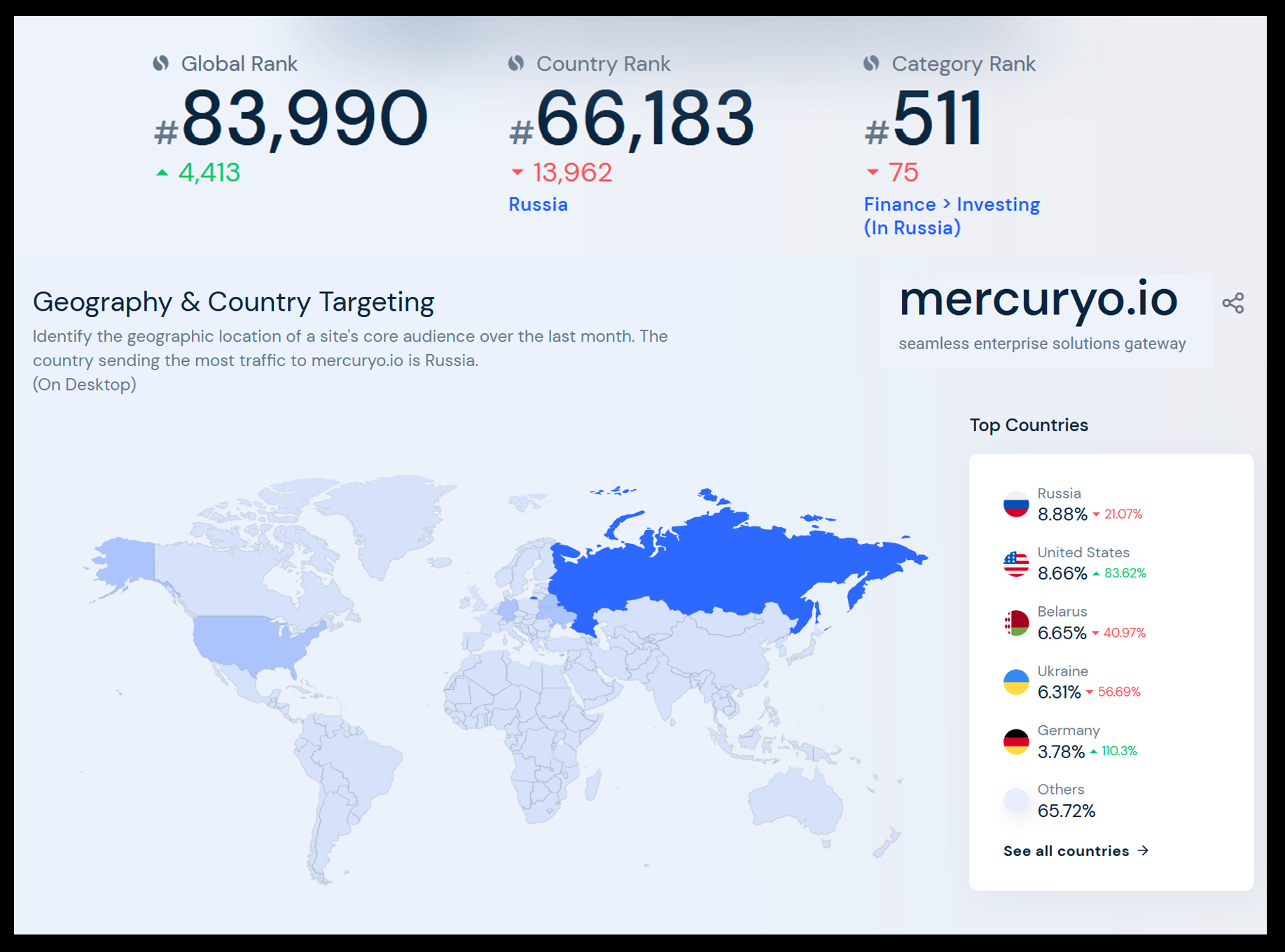Click Ukraine change value 56.69%
This screenshot has height=952, width=1285.
[1119, 692]
